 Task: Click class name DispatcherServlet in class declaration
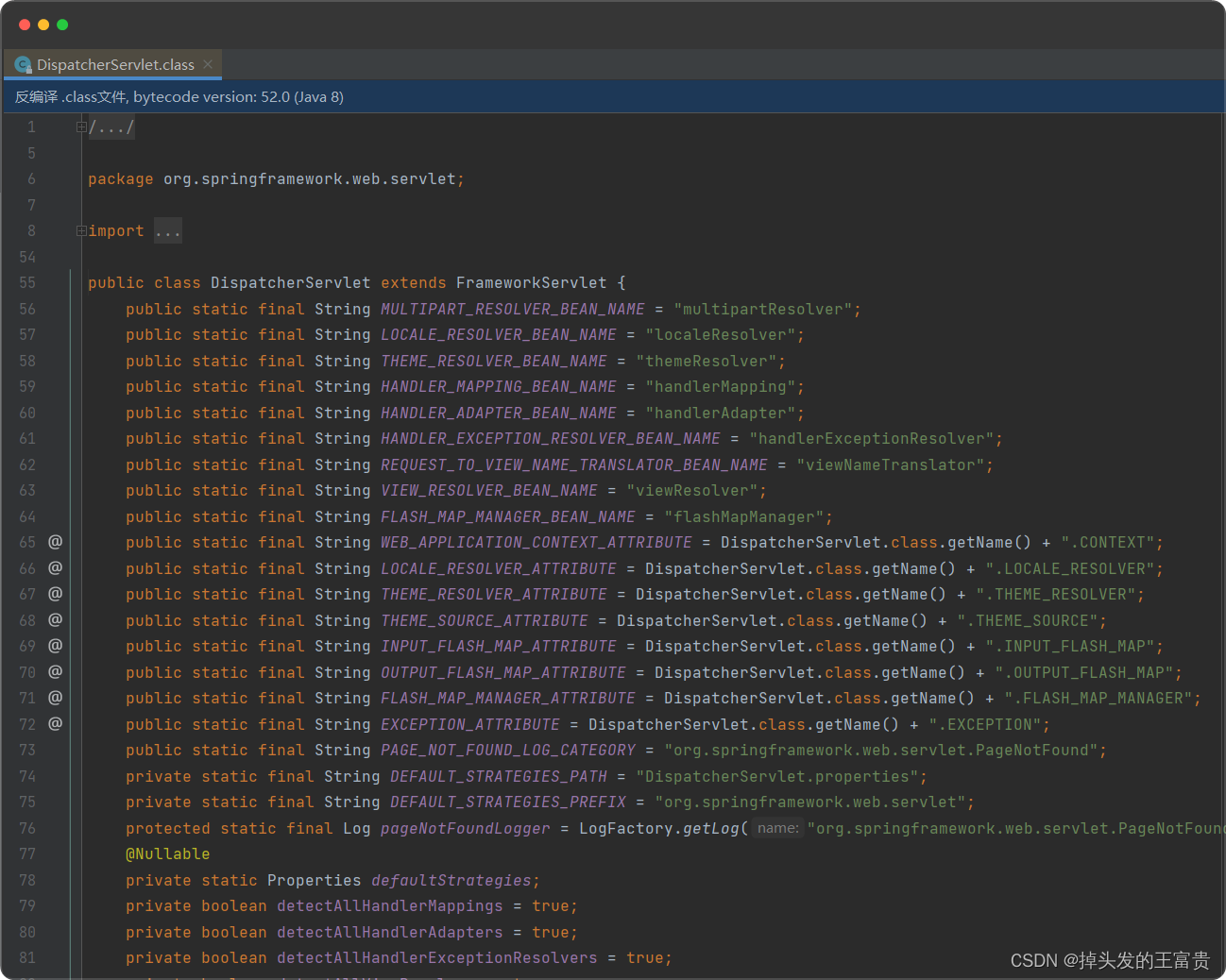coord(291,283)
